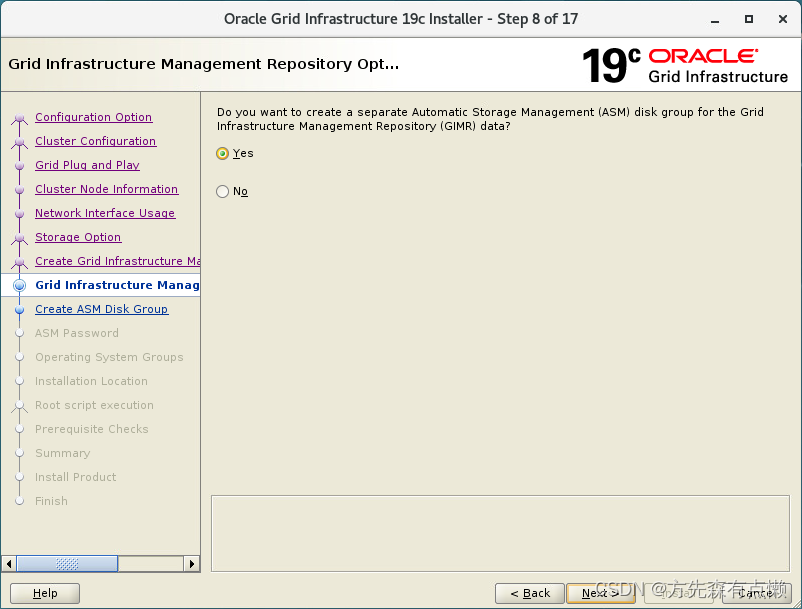Click the message area text box

coord(500,533)
